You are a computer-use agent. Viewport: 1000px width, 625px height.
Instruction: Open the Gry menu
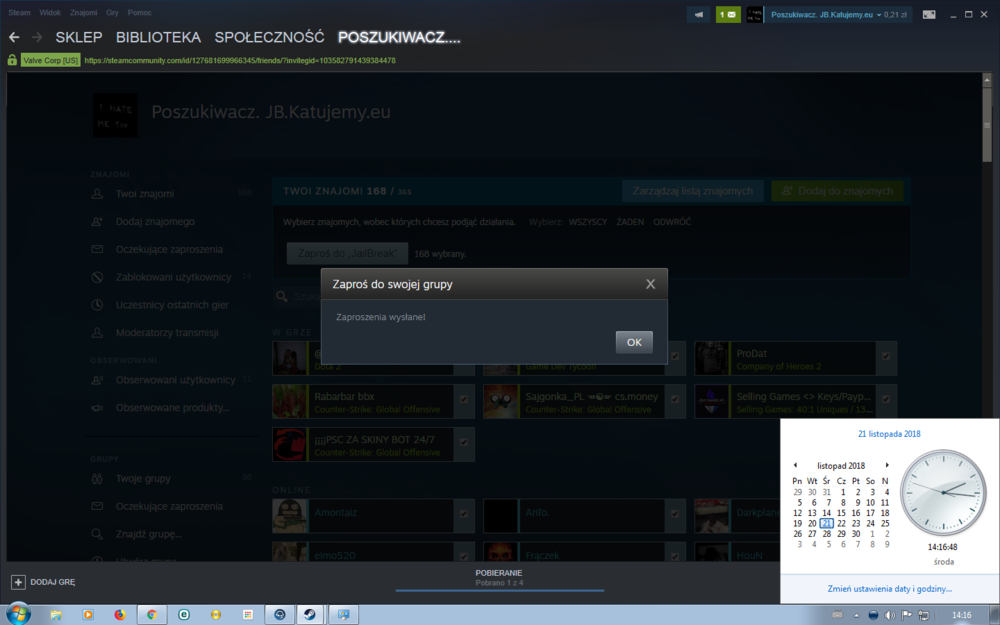(x=112, y=13)
